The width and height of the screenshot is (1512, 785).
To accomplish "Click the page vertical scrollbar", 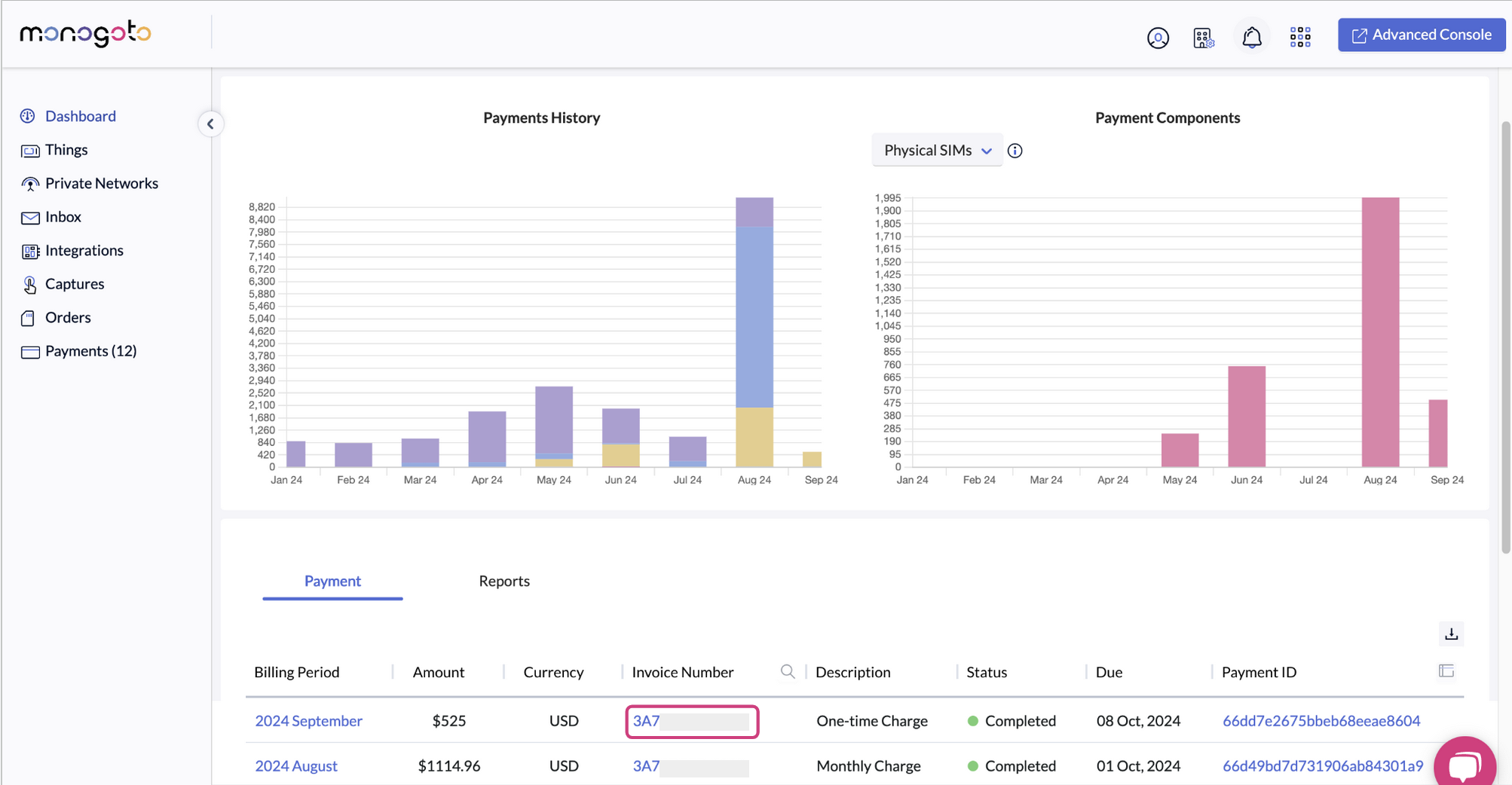I will (x=1505, y=339).
